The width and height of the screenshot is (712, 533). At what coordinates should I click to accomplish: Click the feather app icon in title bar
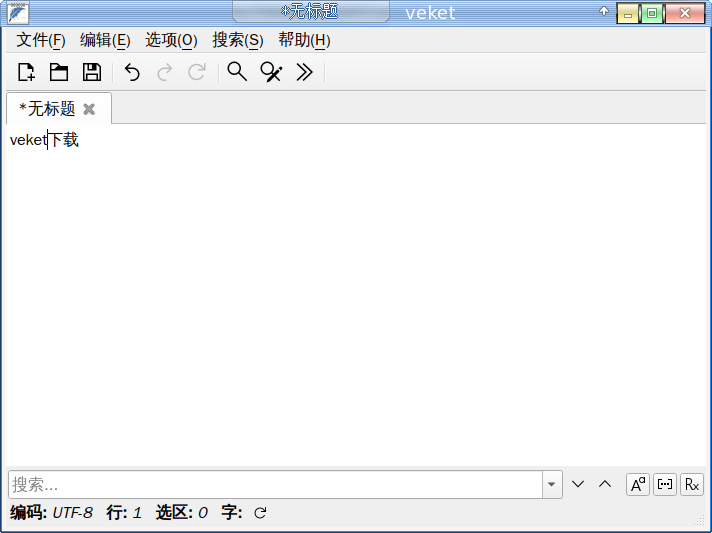(x=18, y=13)
